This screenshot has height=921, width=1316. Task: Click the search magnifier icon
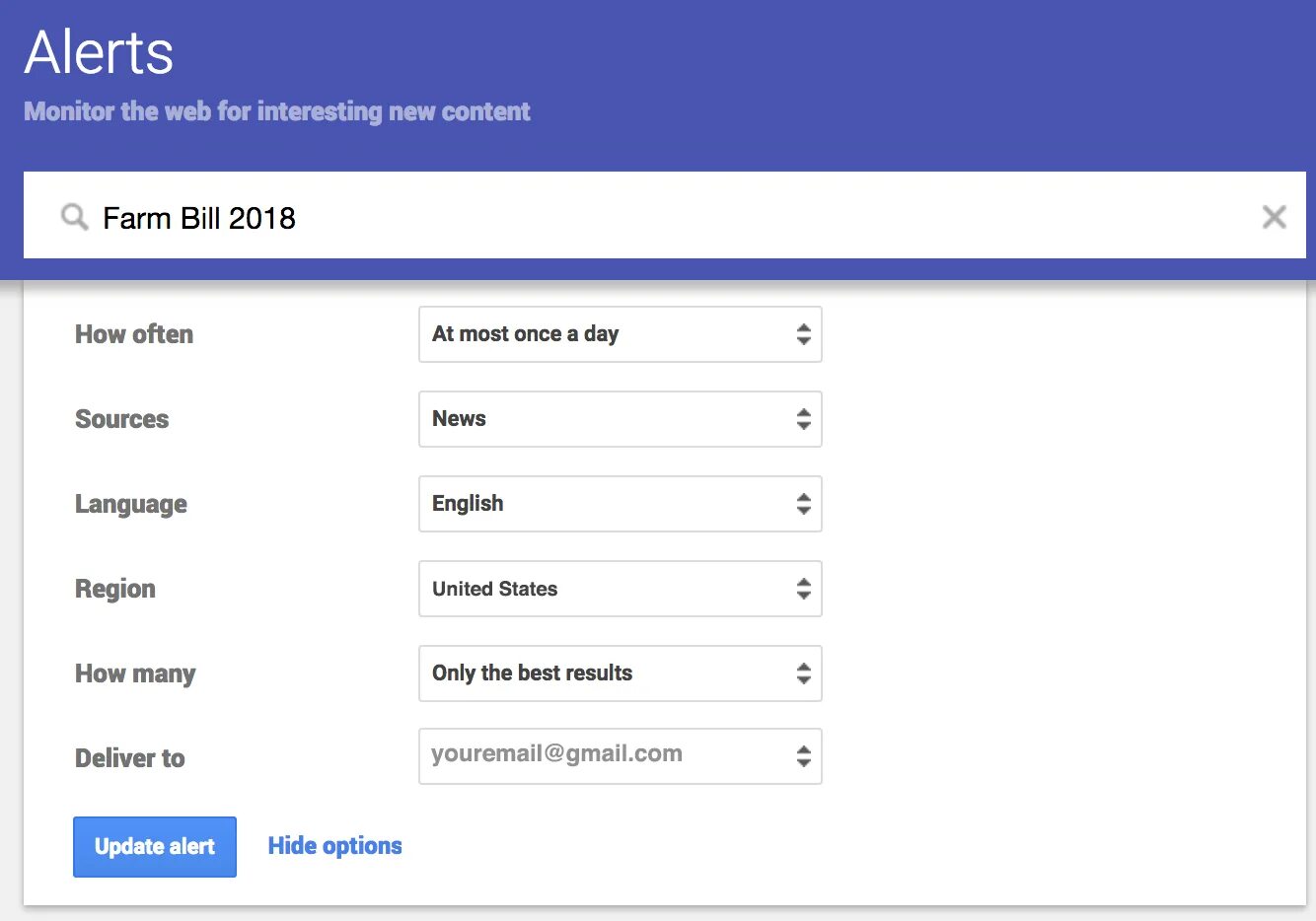coord(74,217)
